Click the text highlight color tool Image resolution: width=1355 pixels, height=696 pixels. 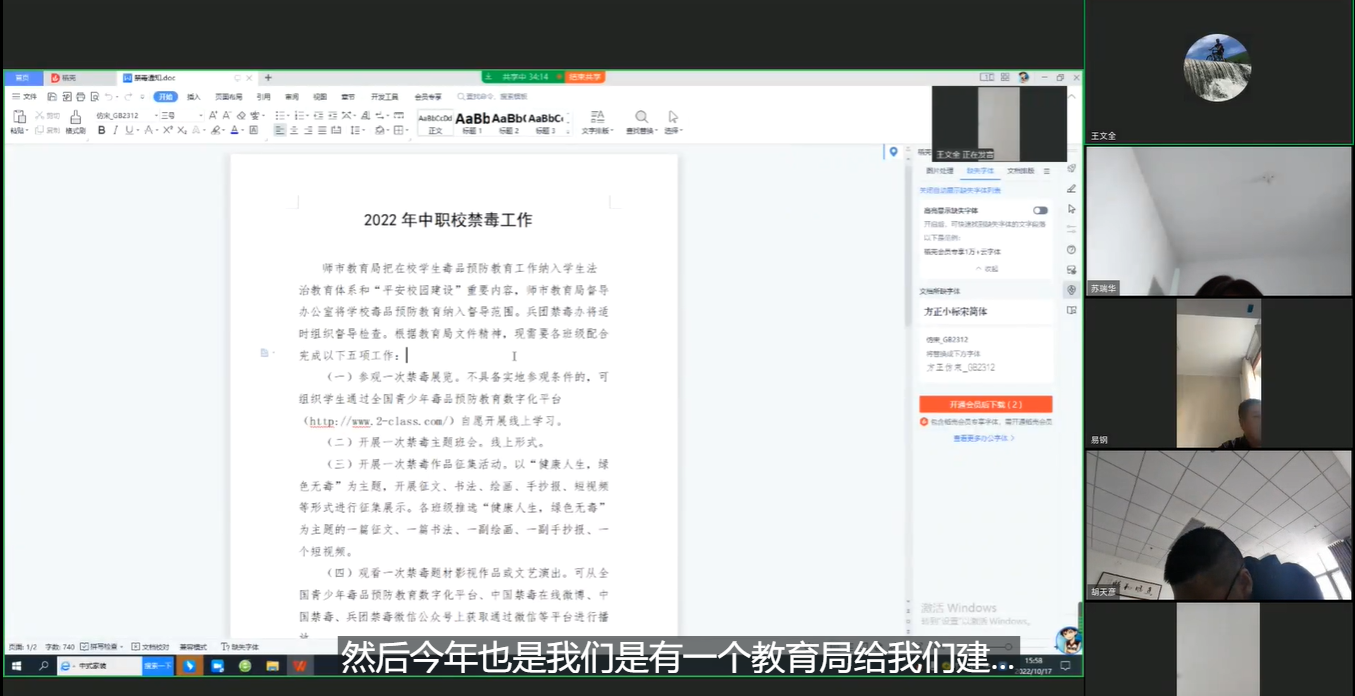(x=215, y=130)
